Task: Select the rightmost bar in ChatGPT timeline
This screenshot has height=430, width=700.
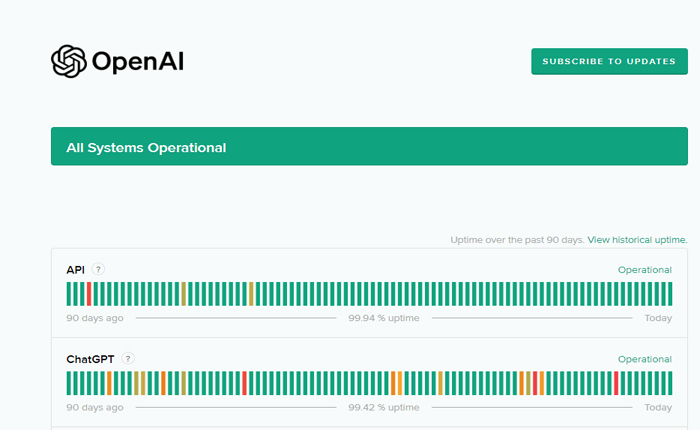Action: pos(669,383)
